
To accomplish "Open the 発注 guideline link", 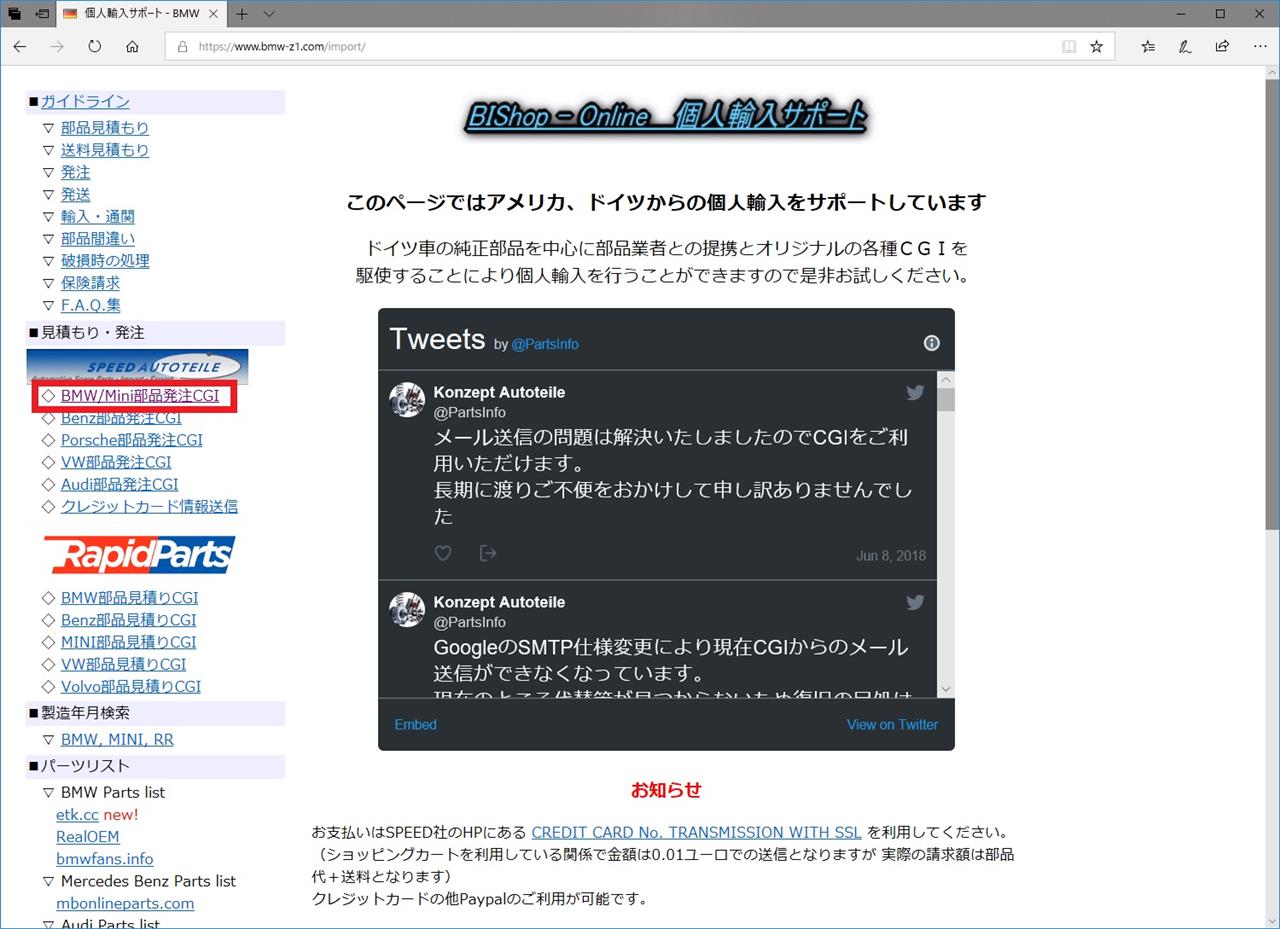I will pos(76,172).
